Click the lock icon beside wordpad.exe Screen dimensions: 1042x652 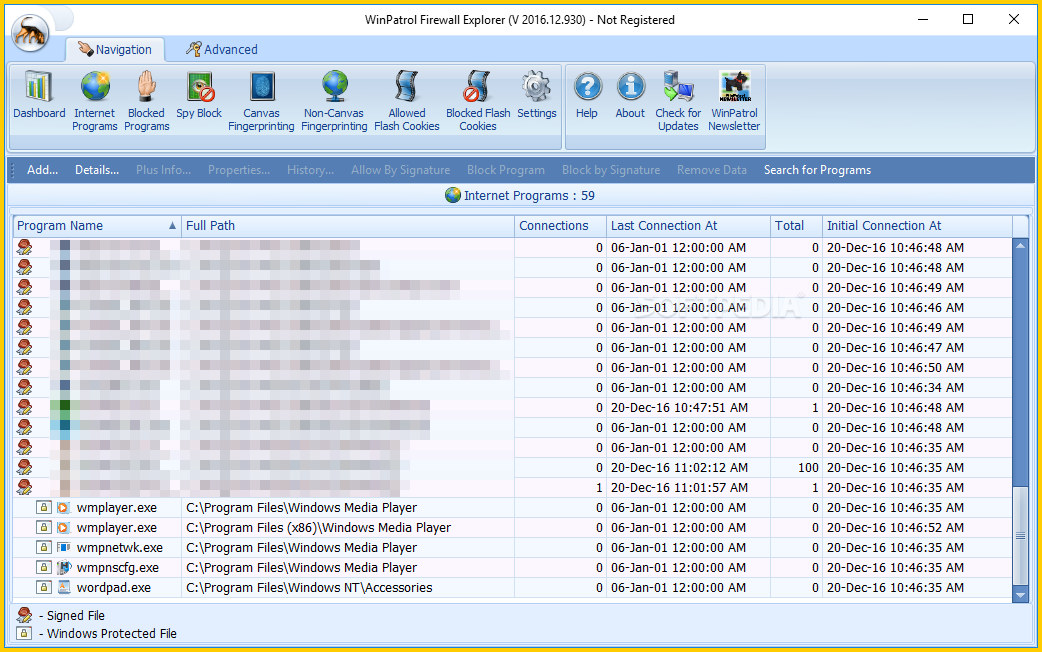click(x=43, y=588)
